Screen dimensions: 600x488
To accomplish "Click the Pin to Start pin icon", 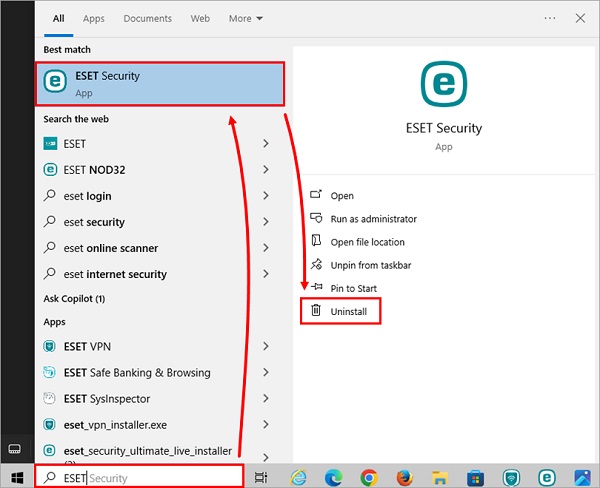I will pos(316,286).
